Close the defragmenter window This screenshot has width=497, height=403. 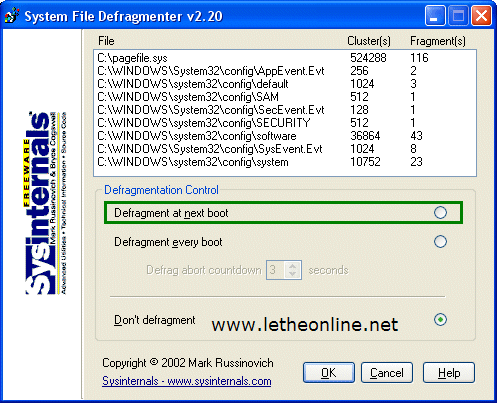[481, 16]
